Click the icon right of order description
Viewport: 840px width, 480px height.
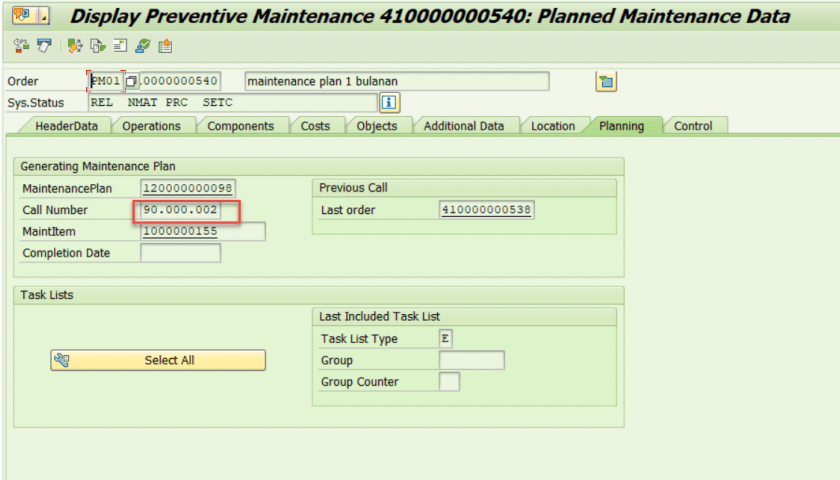(606, 82)
